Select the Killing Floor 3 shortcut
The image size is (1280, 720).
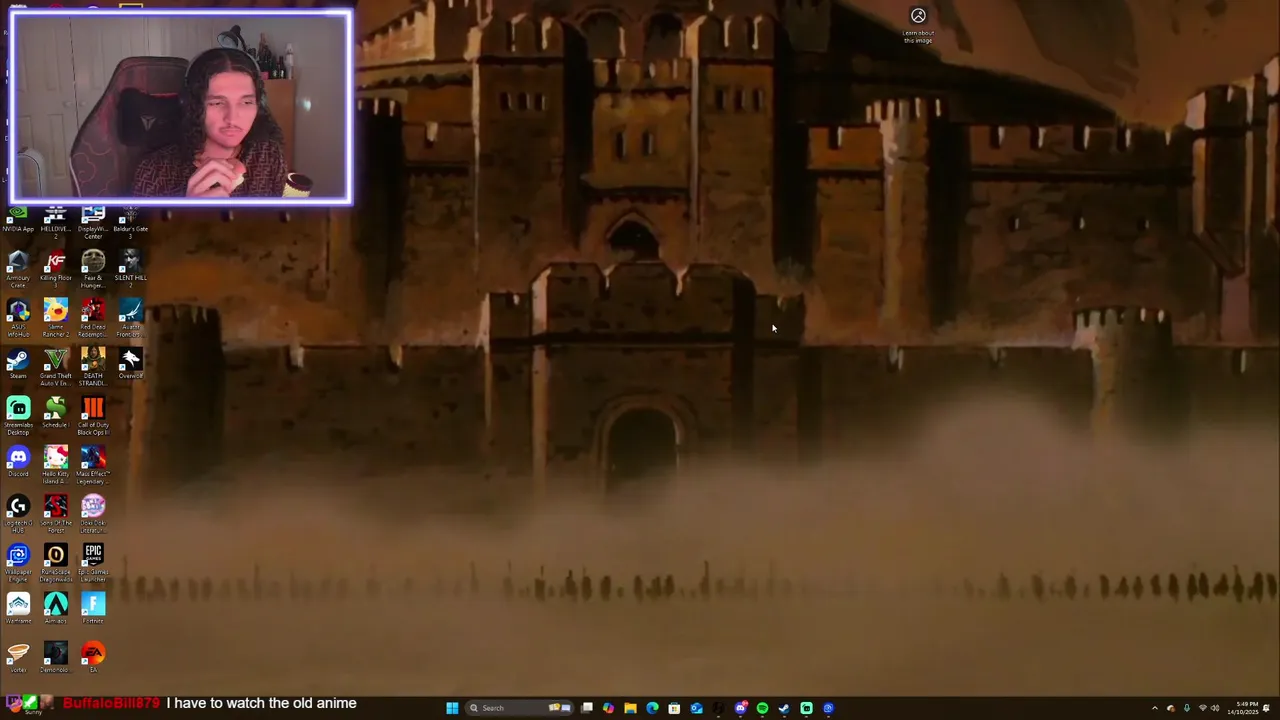tap(55, 266)
